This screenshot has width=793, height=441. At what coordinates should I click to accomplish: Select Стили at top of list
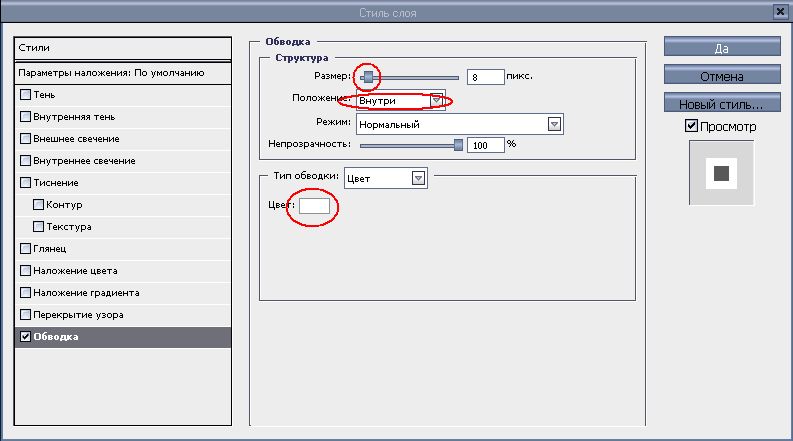(x=124, y=48)
